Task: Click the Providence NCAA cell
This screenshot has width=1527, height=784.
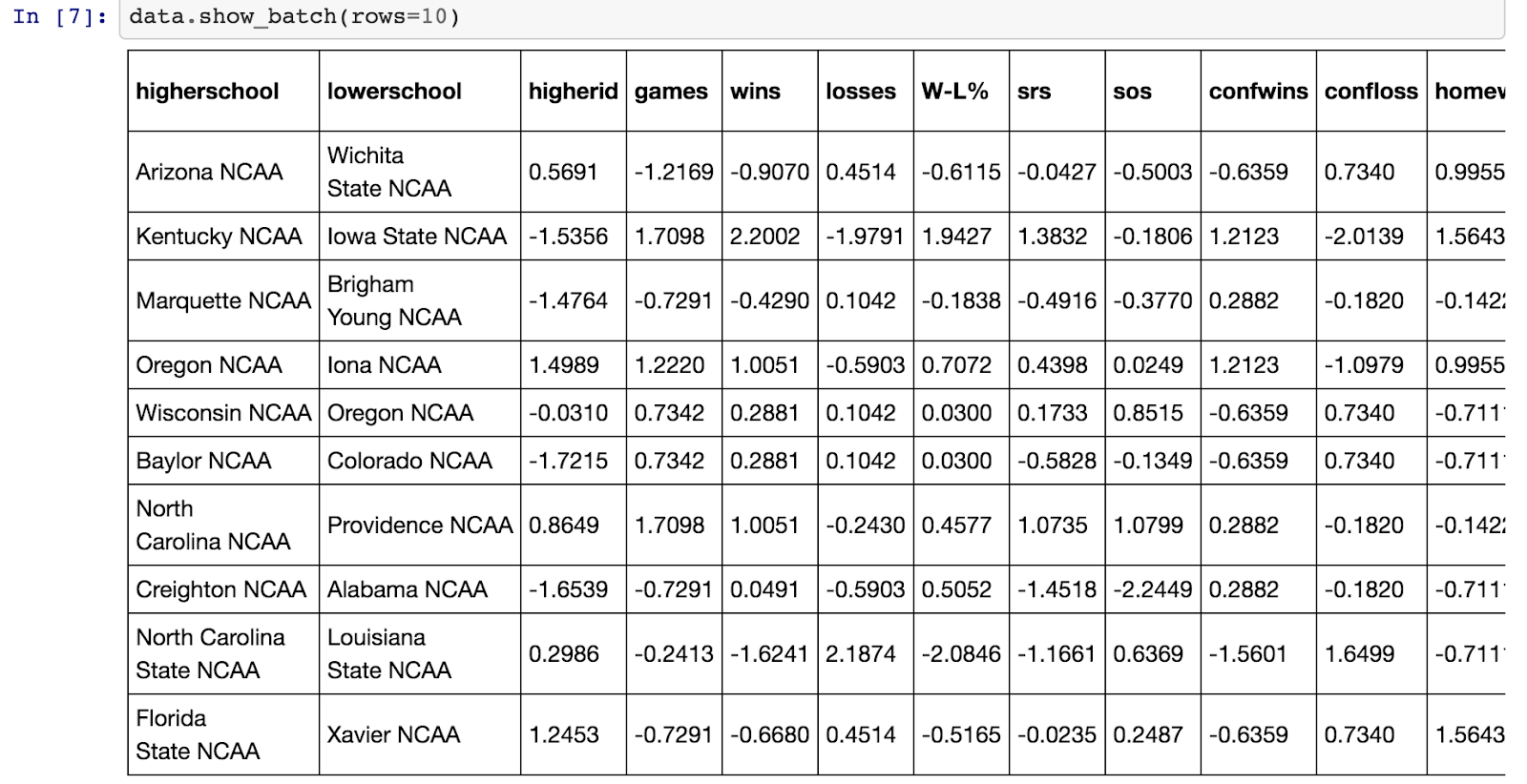Action: [x=420, y=525]
